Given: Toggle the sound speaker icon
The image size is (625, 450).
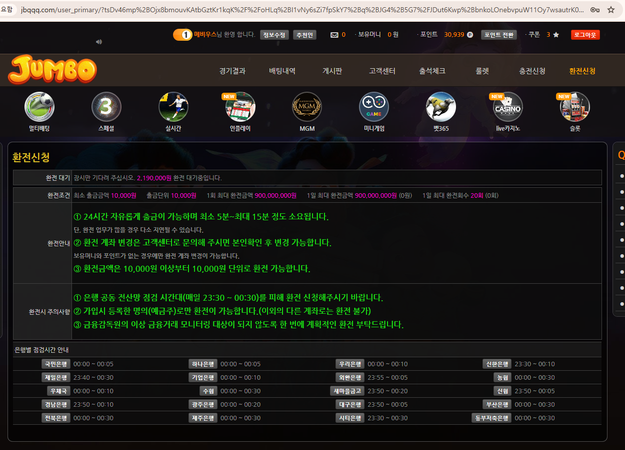Looking at the screenshot, I should [x=98, y=42].
